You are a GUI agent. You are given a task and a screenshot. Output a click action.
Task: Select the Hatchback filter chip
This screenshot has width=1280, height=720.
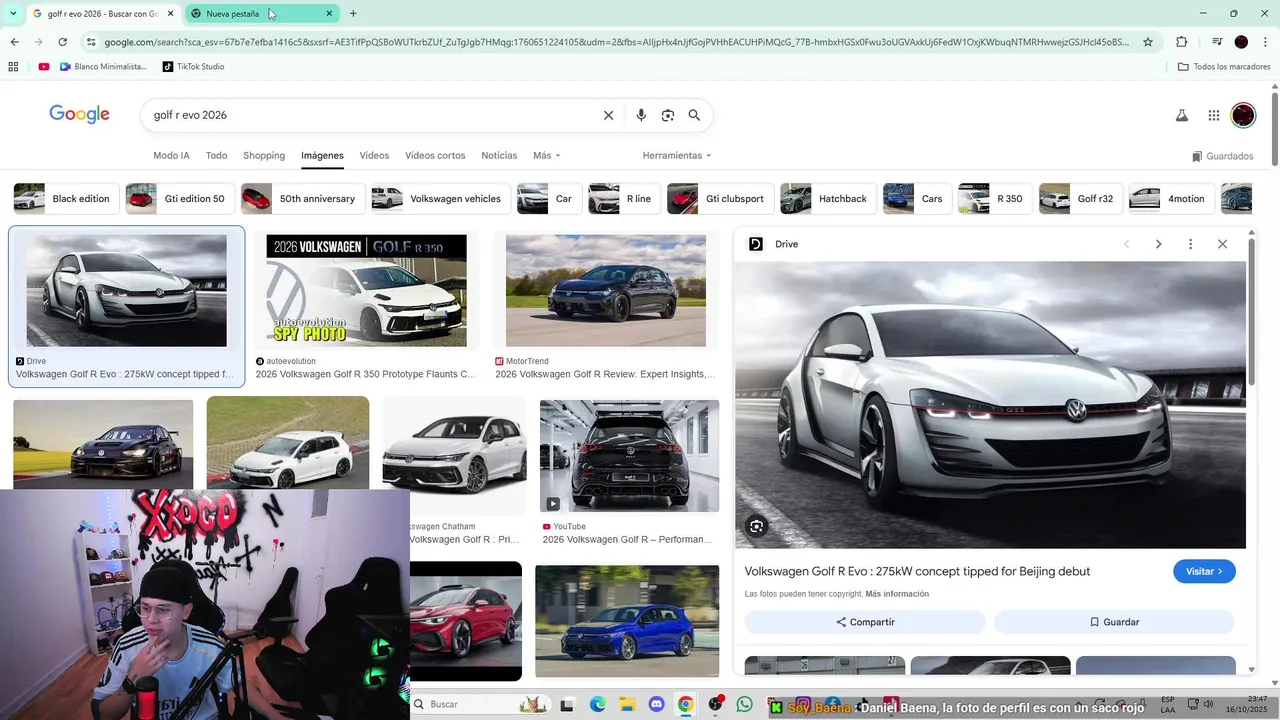coord(828,199)
